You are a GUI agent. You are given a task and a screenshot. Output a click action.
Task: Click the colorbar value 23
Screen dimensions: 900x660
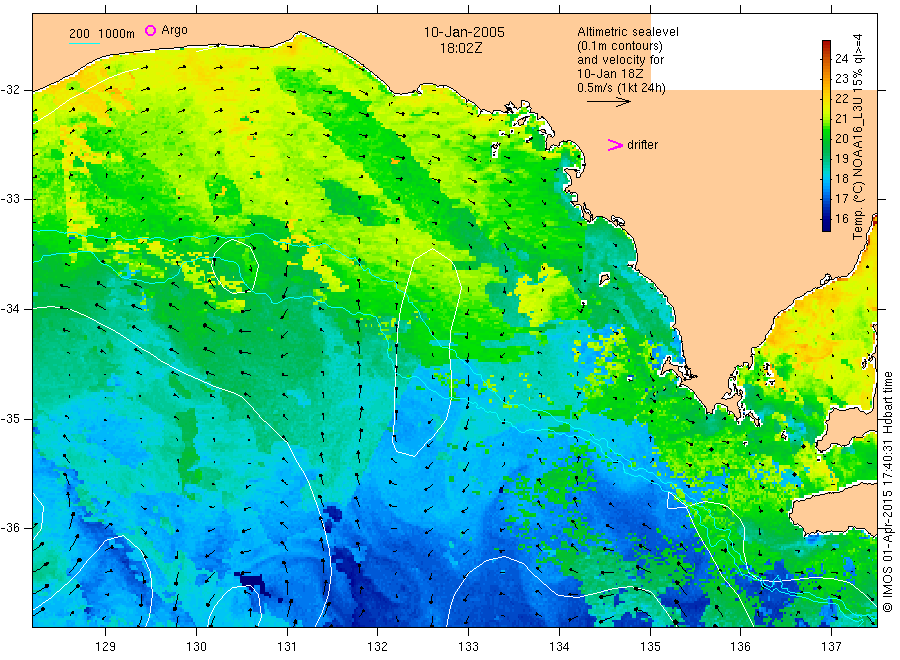(x=841, y=78)
